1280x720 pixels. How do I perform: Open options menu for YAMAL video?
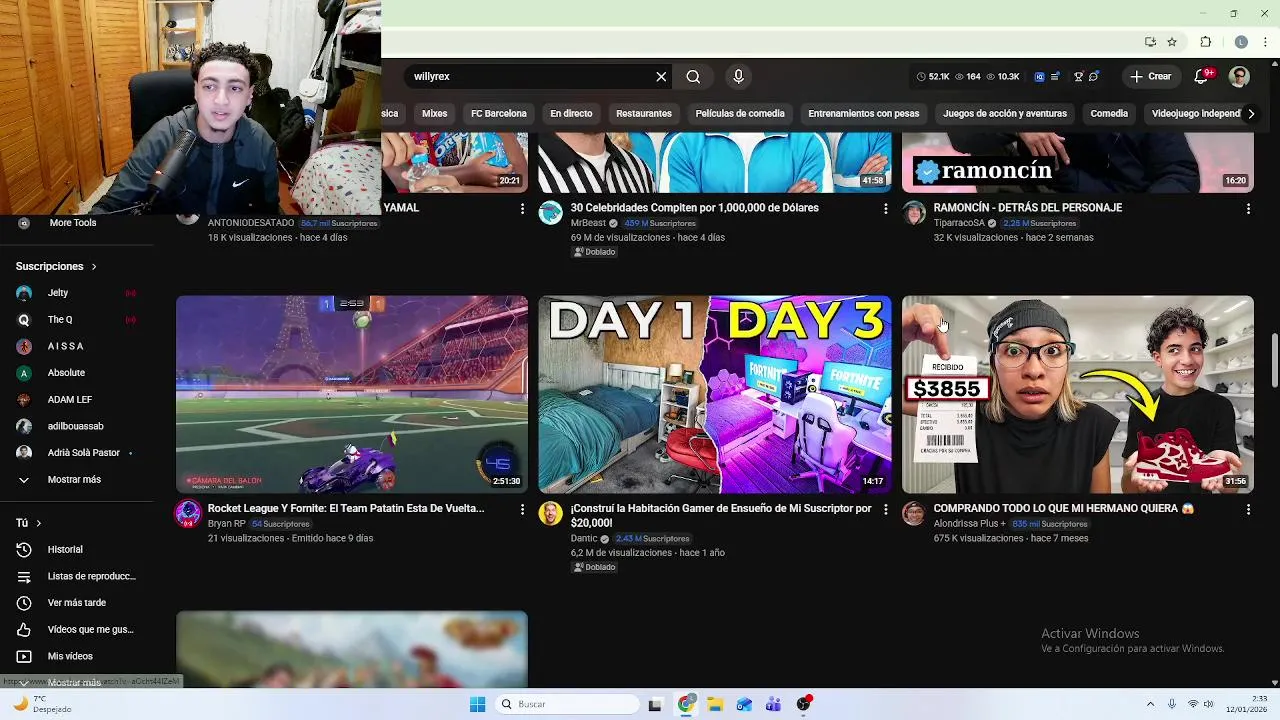[x=522, y=208]
